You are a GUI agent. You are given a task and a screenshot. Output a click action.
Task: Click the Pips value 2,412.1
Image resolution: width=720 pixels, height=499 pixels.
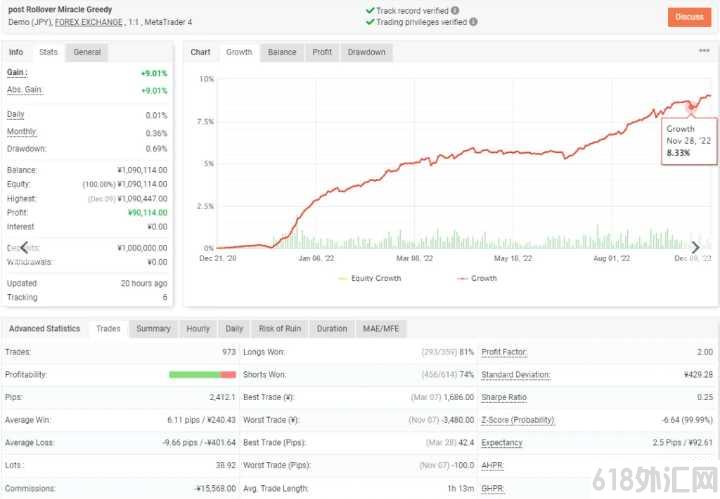tap(222, 397)
